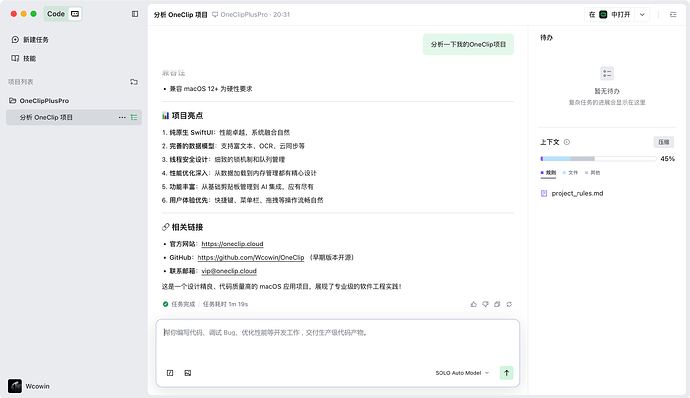Click the 项目列表 section label

[x=21, y=82]
